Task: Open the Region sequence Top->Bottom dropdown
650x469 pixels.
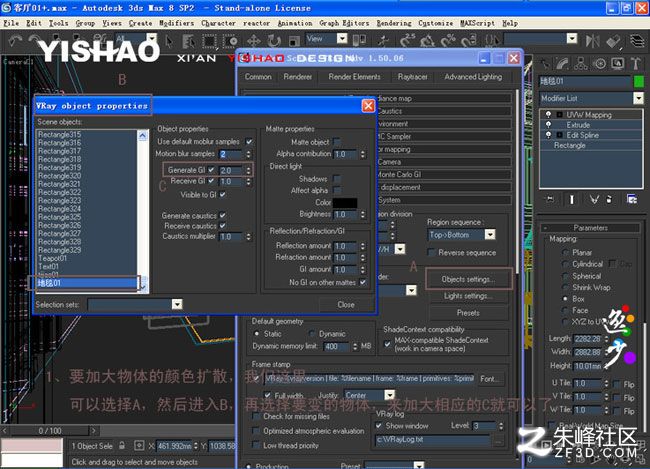Action: pos(490,234)
